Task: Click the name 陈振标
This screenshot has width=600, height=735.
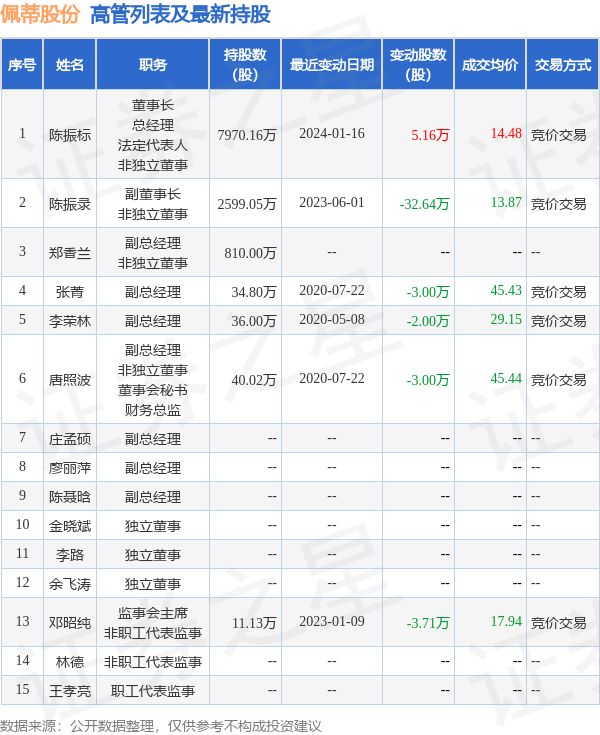Action: coord(70,135)
